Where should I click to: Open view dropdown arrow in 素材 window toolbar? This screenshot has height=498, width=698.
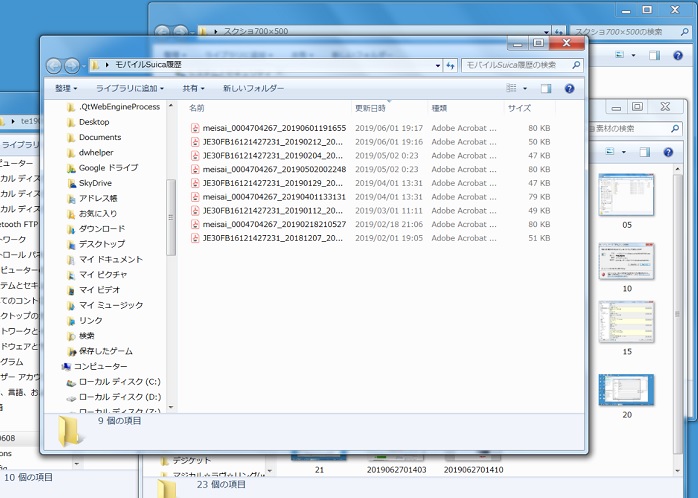[624, 152]
